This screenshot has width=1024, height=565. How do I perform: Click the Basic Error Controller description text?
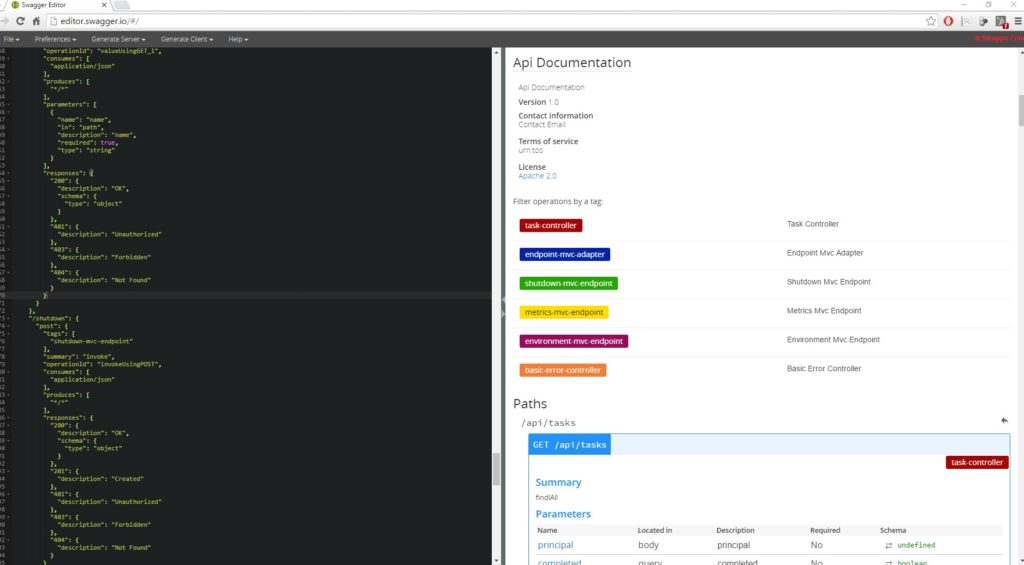click(x=824, y=369)
